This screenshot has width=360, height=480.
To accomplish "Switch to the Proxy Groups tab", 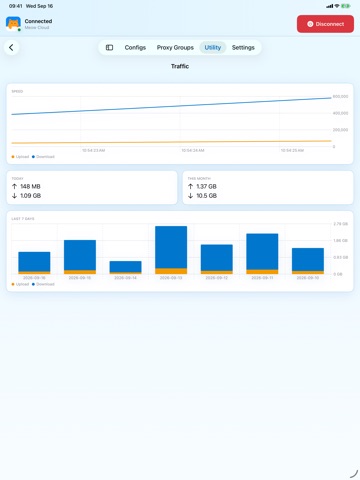I will point(175,47).
